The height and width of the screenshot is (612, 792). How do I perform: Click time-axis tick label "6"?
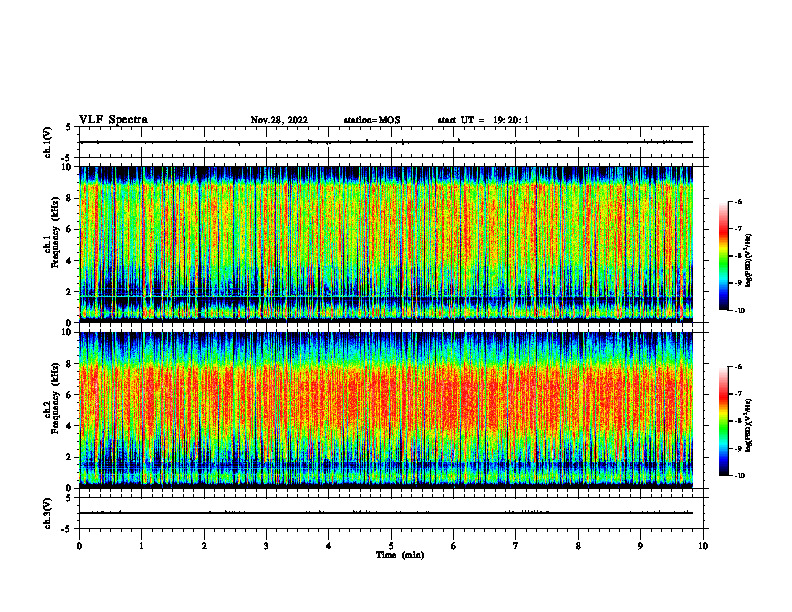454,546
